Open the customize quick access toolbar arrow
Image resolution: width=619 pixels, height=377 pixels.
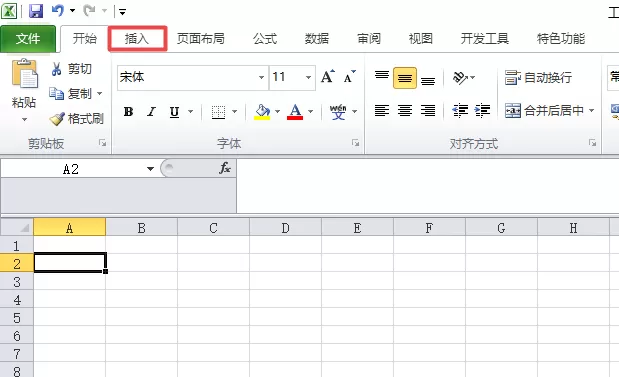tap(122, 12)
